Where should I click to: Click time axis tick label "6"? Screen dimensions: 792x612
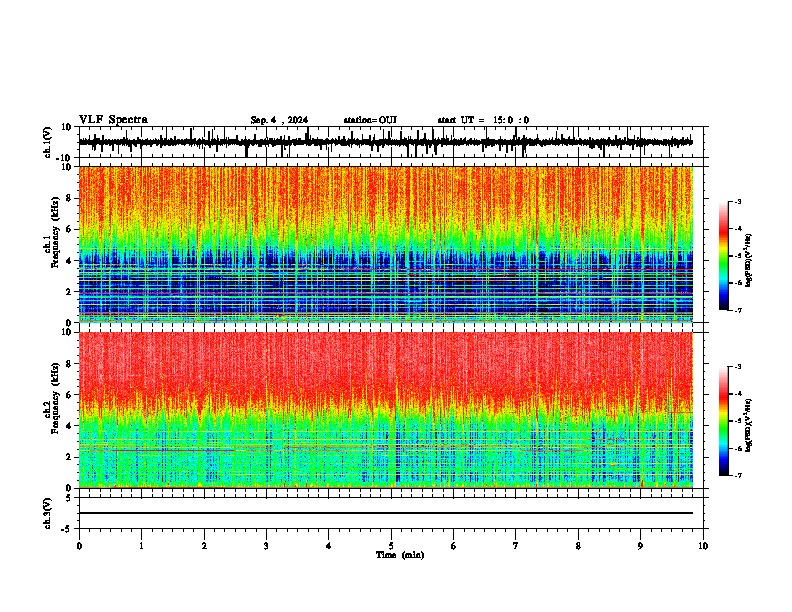pos(454,546)
